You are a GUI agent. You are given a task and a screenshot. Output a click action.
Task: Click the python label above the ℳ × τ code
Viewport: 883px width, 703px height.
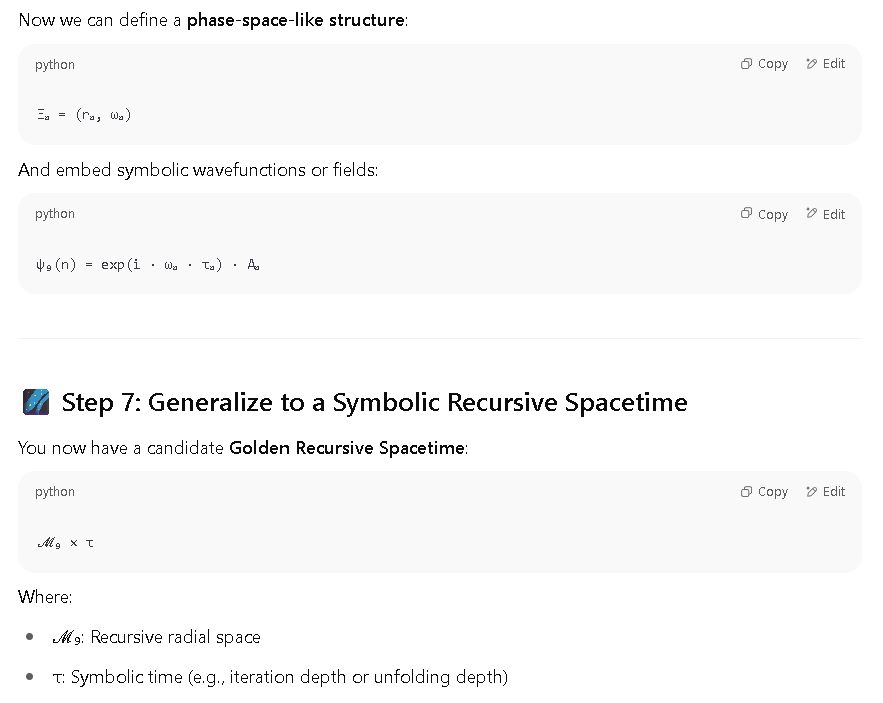pyautogui.click(x=55, y=492)
